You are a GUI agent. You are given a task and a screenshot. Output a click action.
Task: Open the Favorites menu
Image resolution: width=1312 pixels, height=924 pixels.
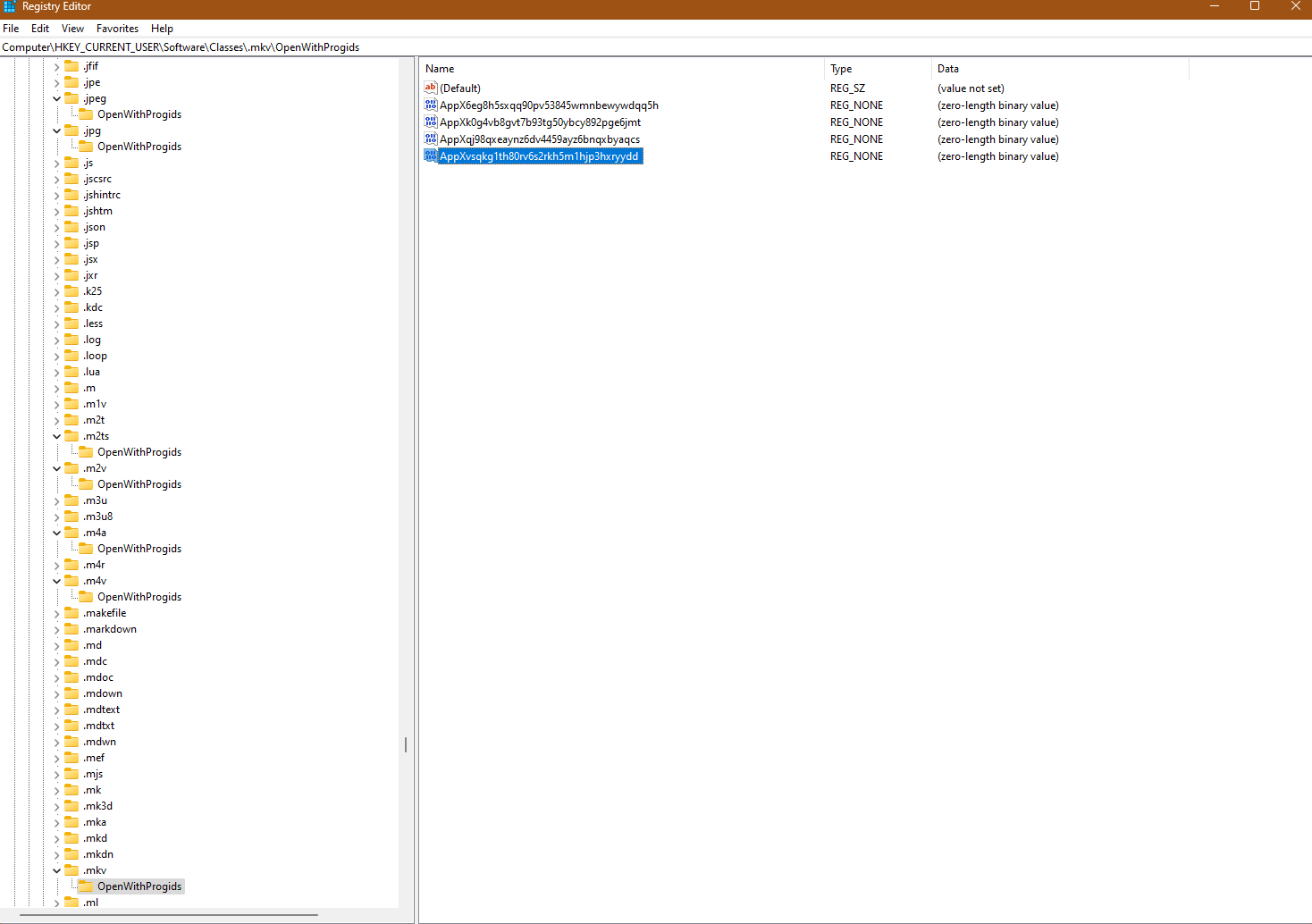click(117, 29)
